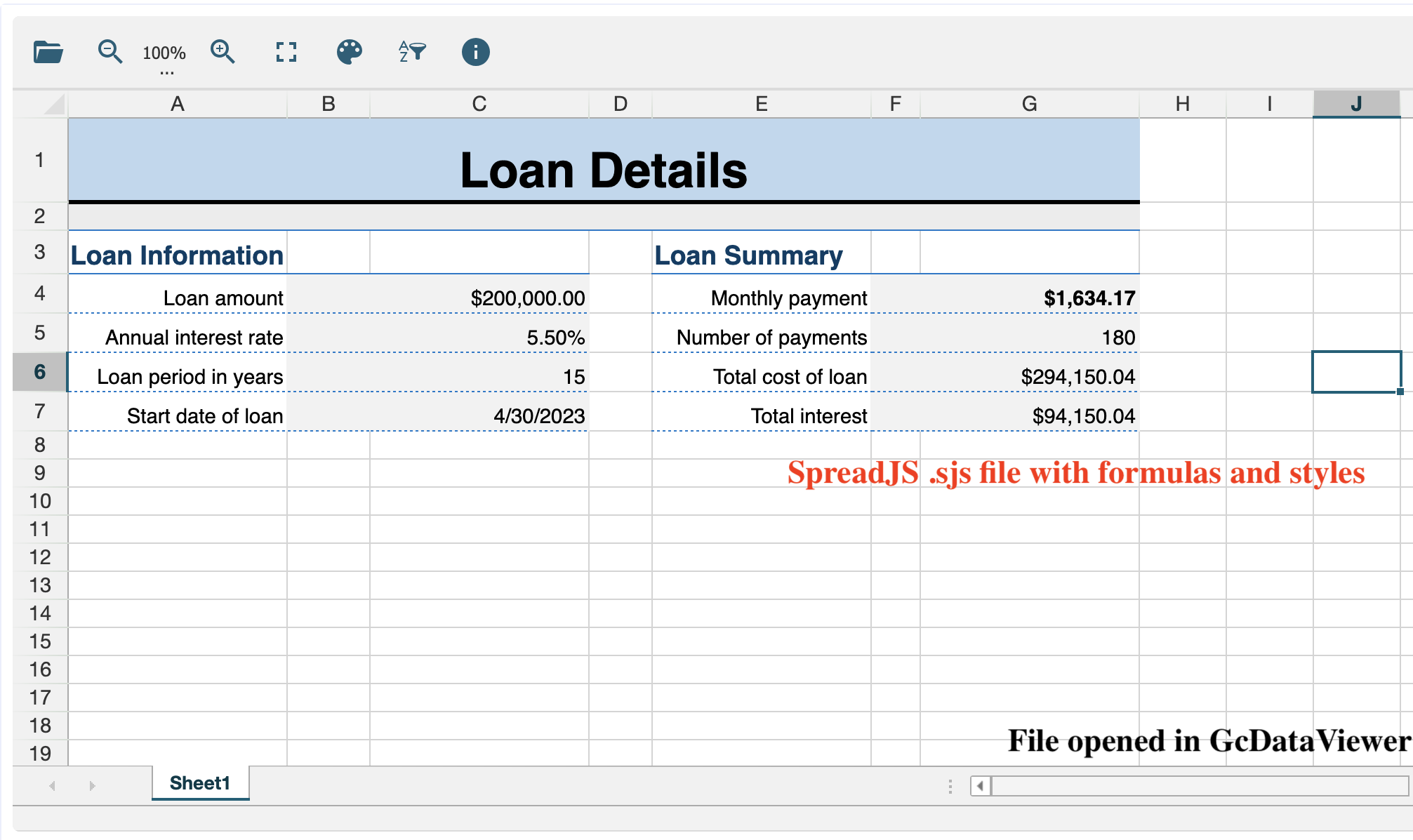
Task: Open the sort and filter tool
Action: tap(411, 52)
